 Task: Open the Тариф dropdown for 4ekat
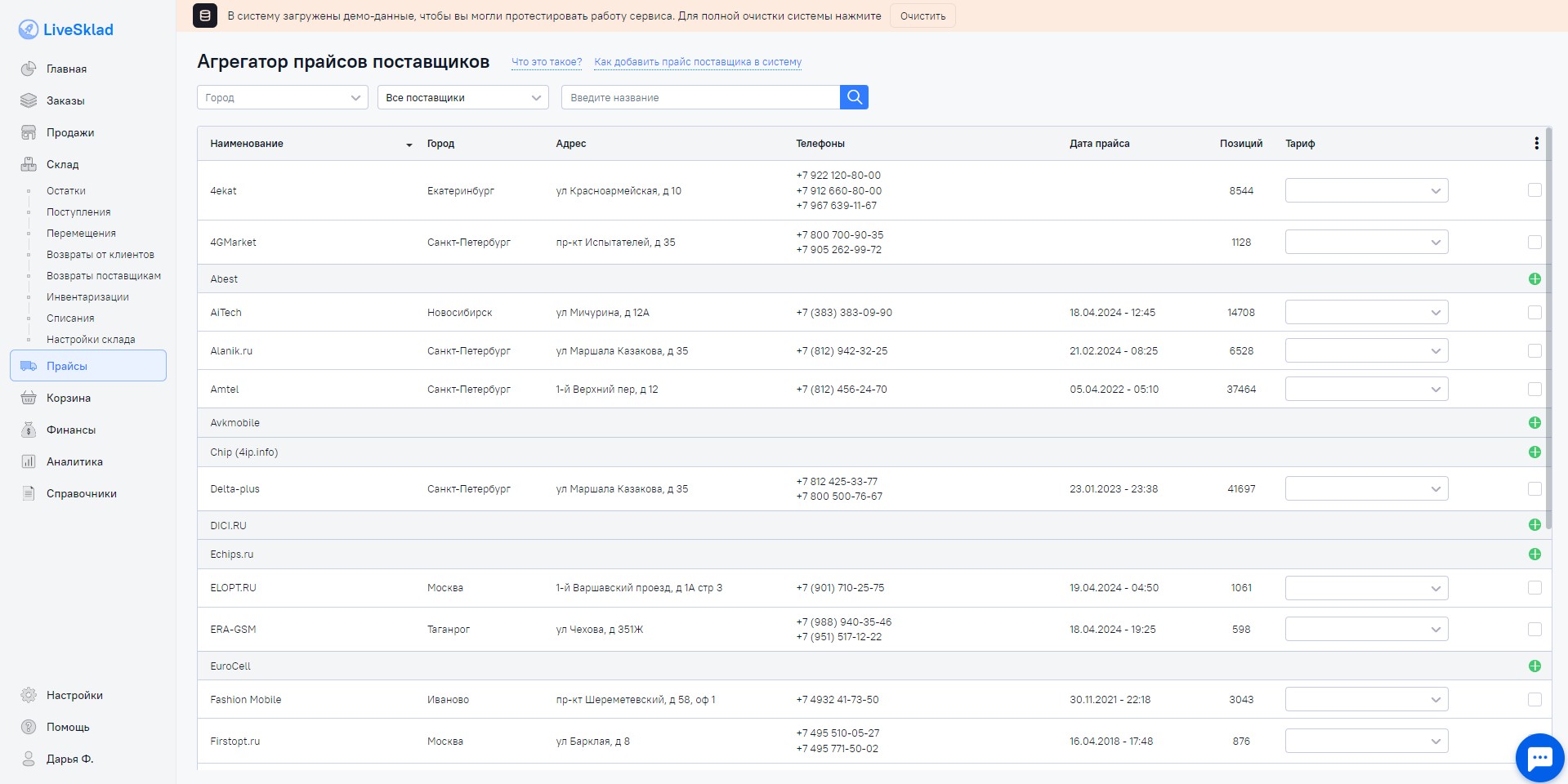pyautogui.click(x=1366, y=190)
